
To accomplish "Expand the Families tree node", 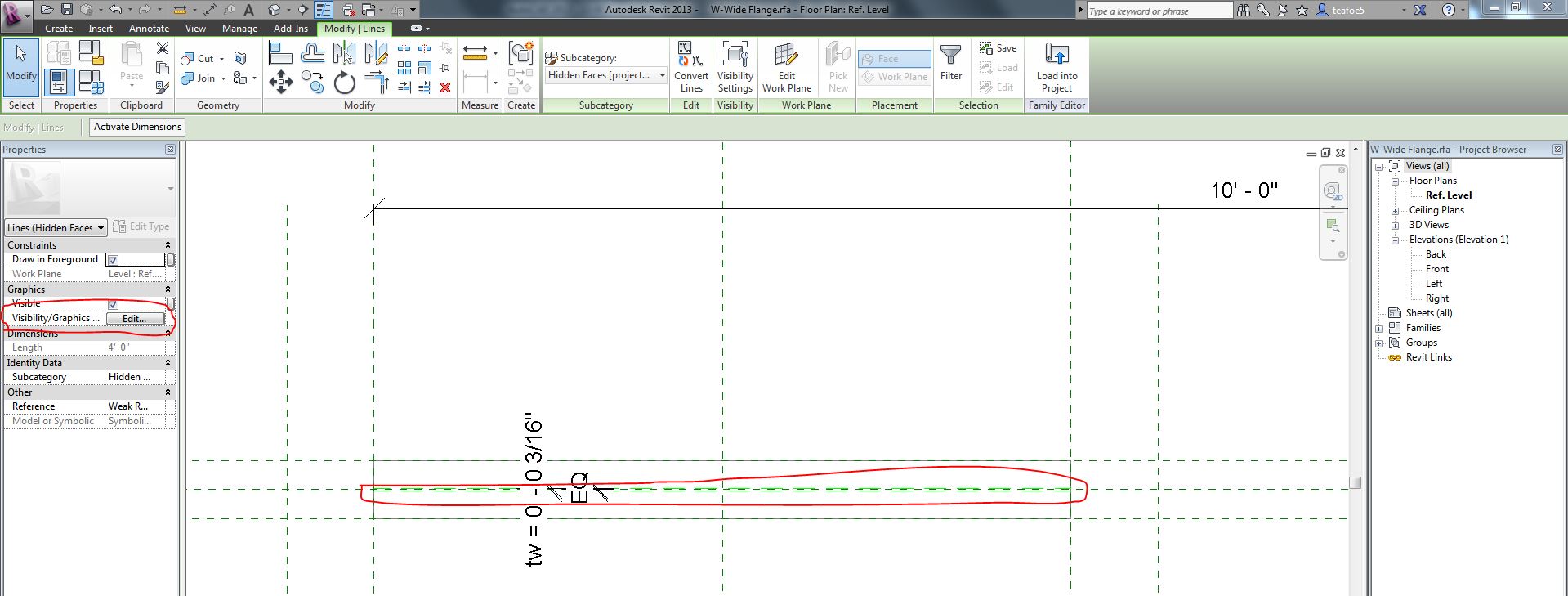I will 1379,329.
